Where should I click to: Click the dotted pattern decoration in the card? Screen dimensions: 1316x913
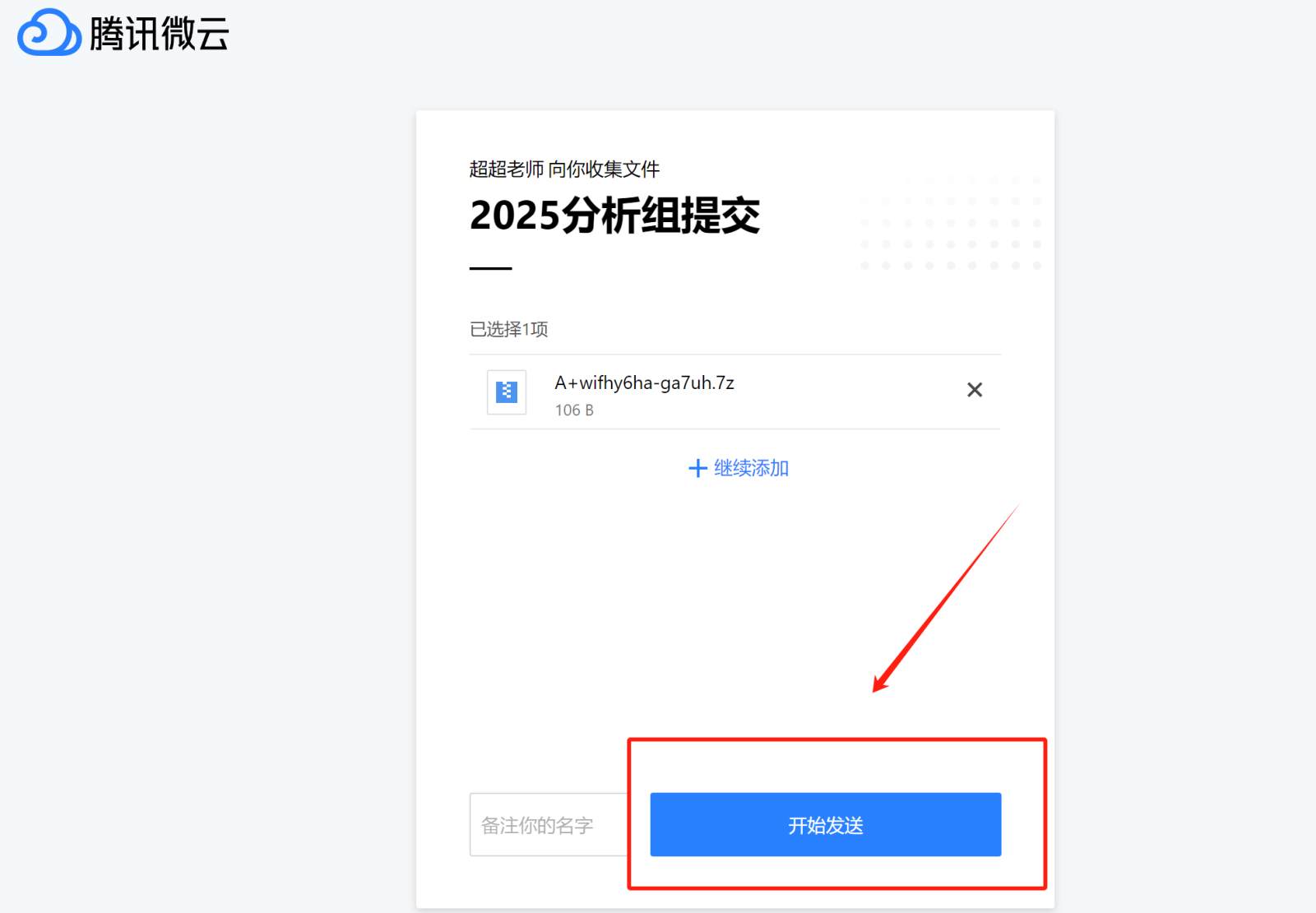[x=951, y=222]
